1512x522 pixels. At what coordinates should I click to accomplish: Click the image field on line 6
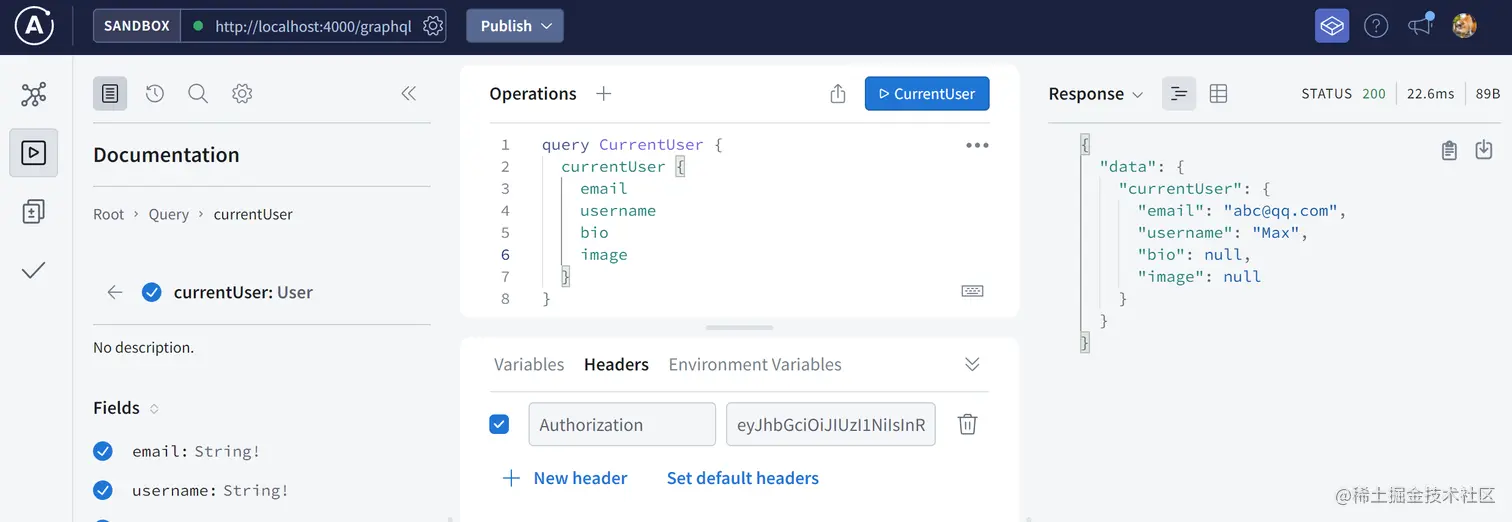point(604,255)
